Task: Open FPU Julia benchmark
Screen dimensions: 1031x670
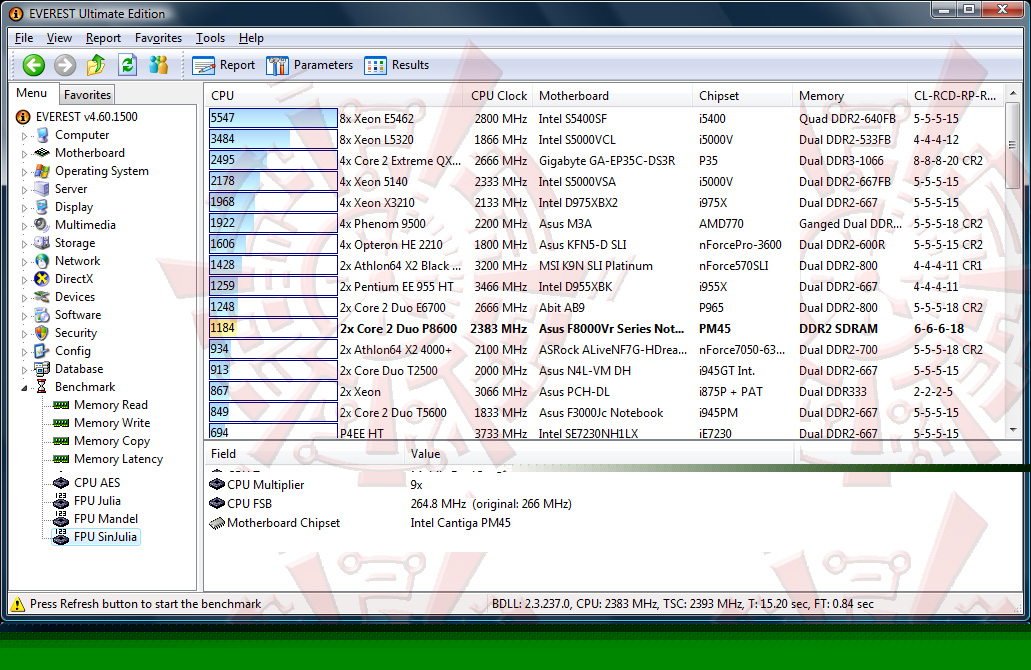Action: pyautogui.click(x=97, y=500)
